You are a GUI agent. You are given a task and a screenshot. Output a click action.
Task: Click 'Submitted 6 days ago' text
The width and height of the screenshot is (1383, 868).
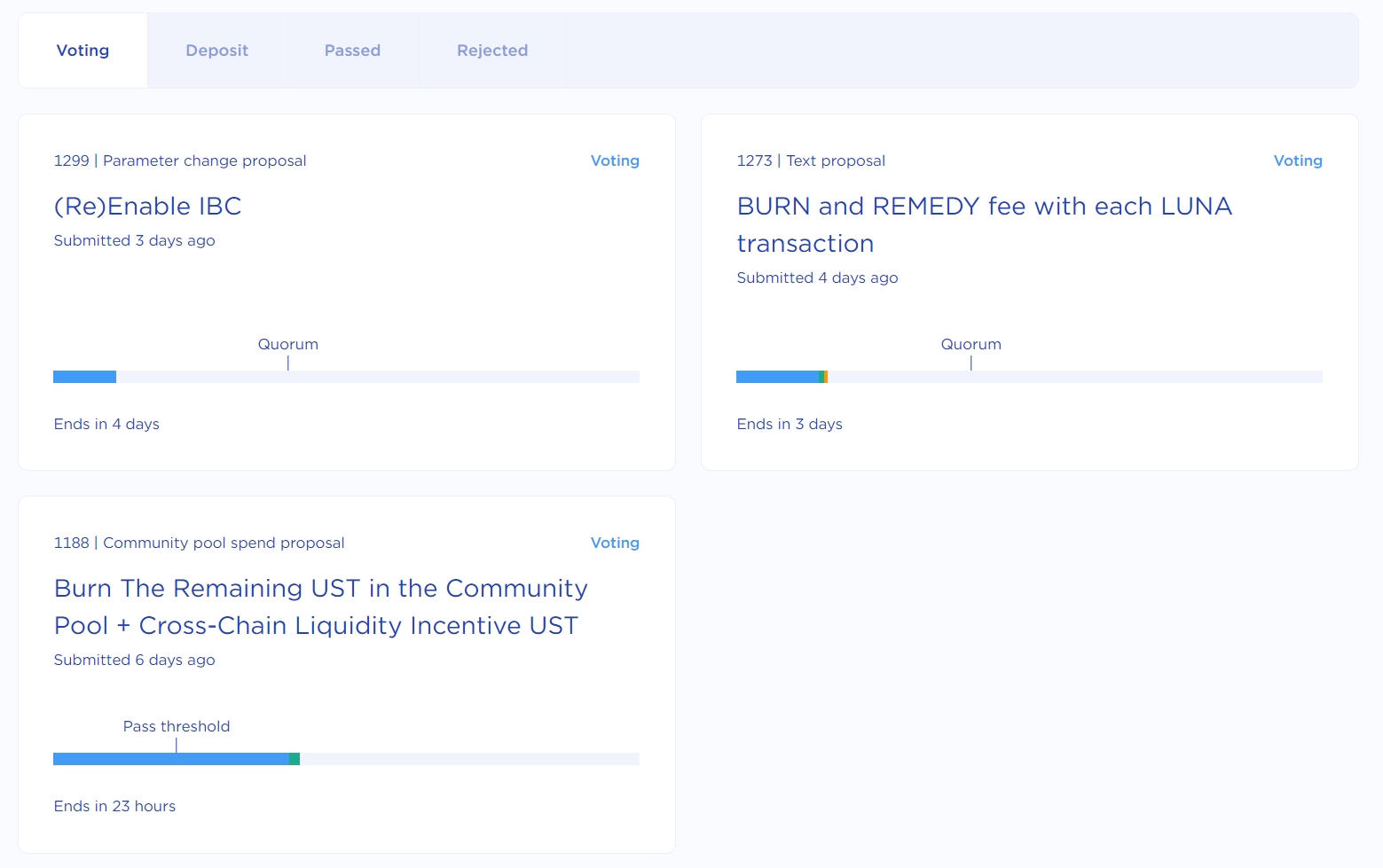click(135, 660)
